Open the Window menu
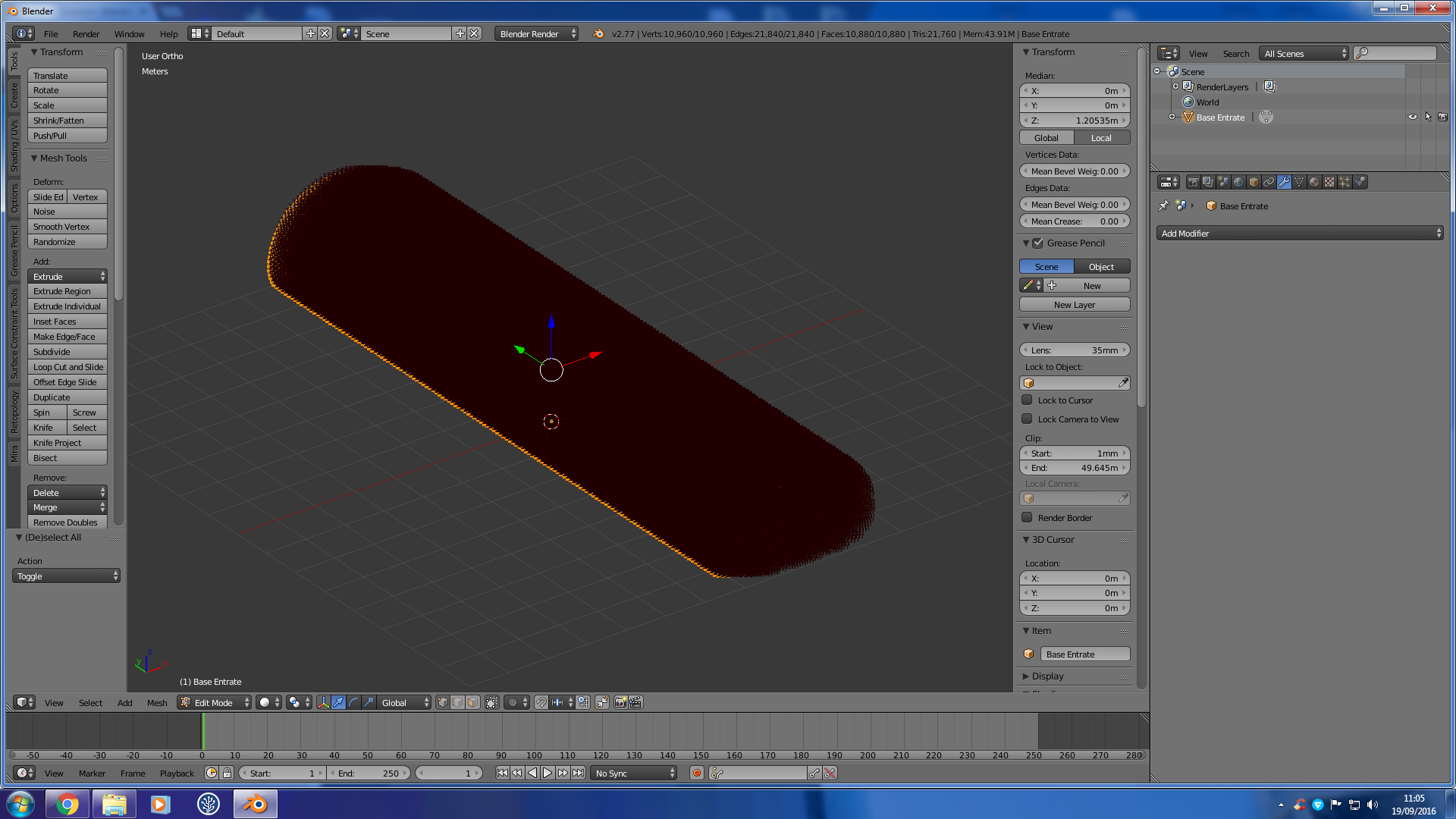 point(129,33)
